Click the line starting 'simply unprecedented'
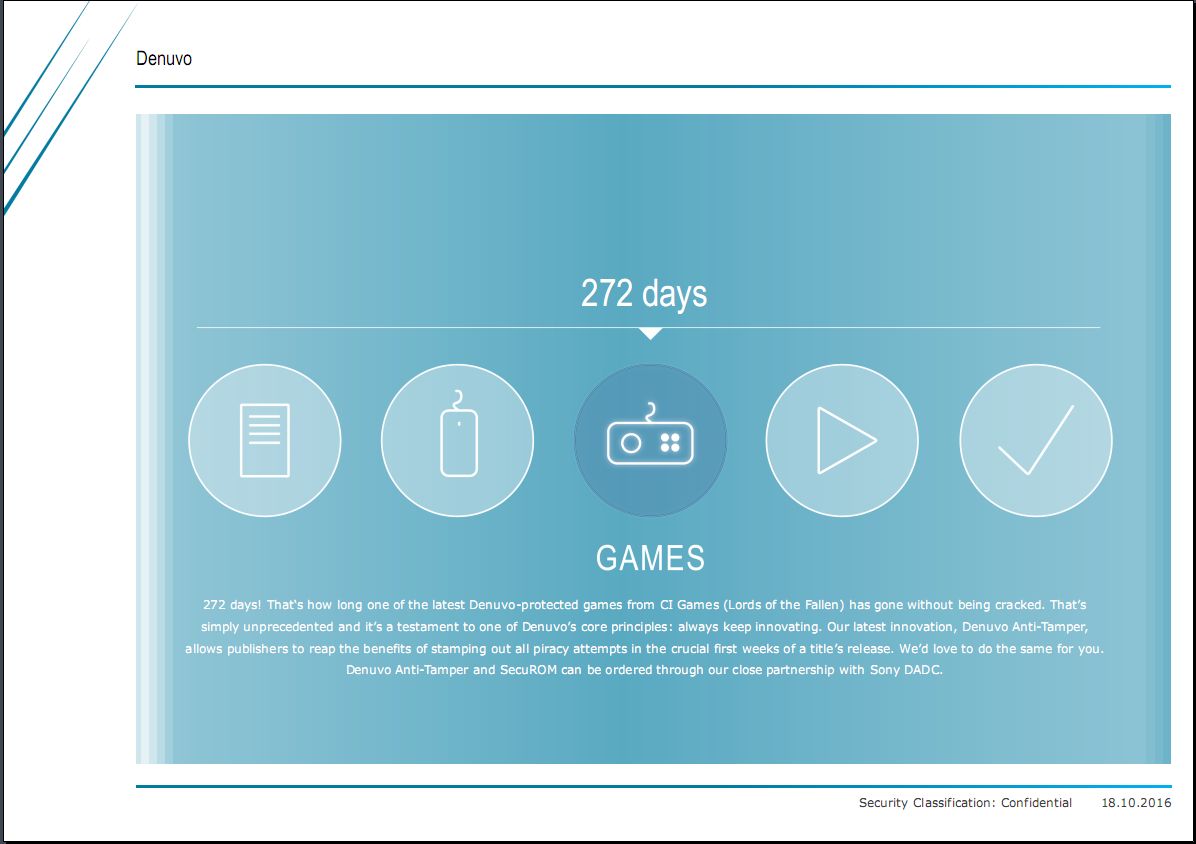1196x844 pixels. click(645, 627)
